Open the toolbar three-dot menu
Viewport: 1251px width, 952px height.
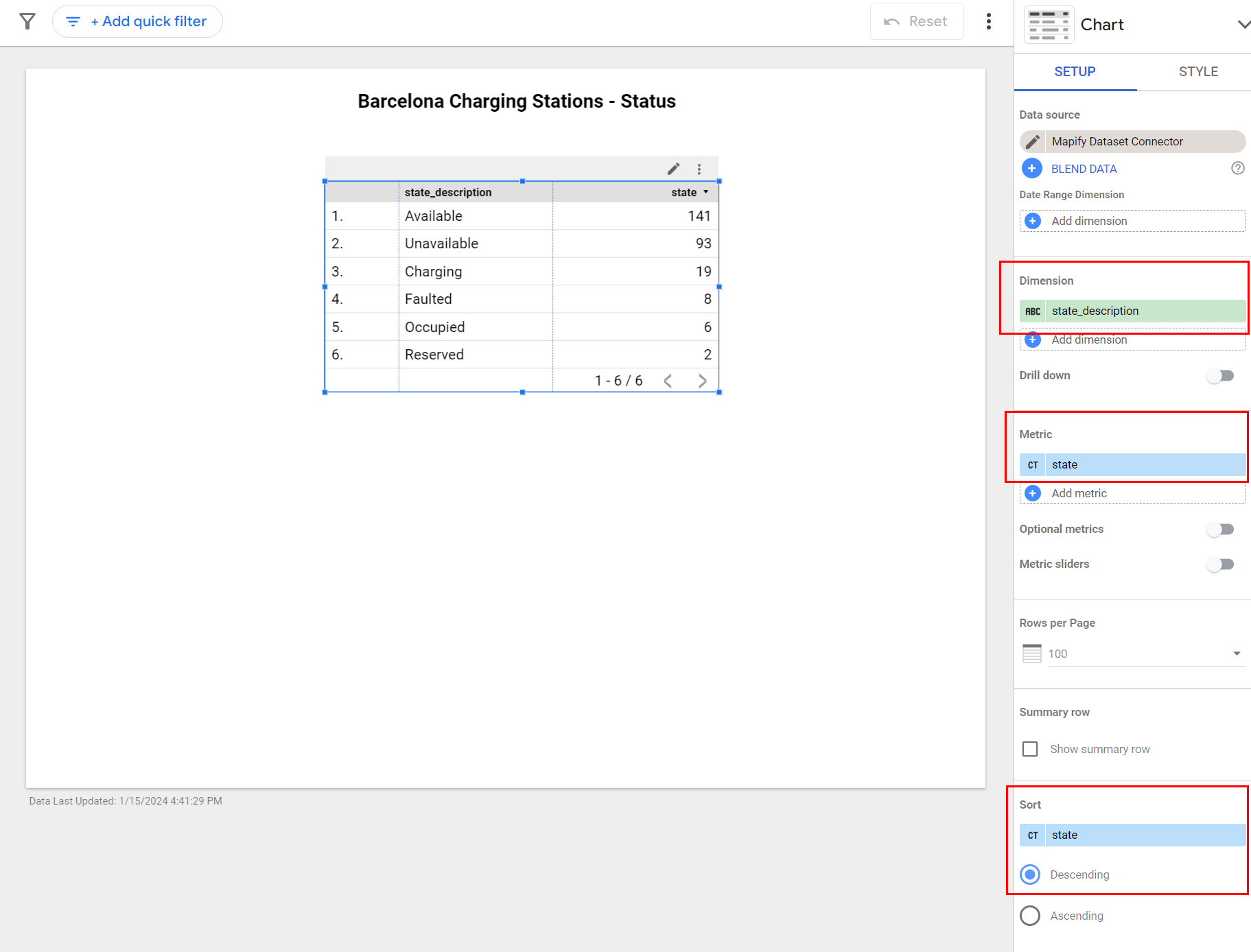click(989, 21)
